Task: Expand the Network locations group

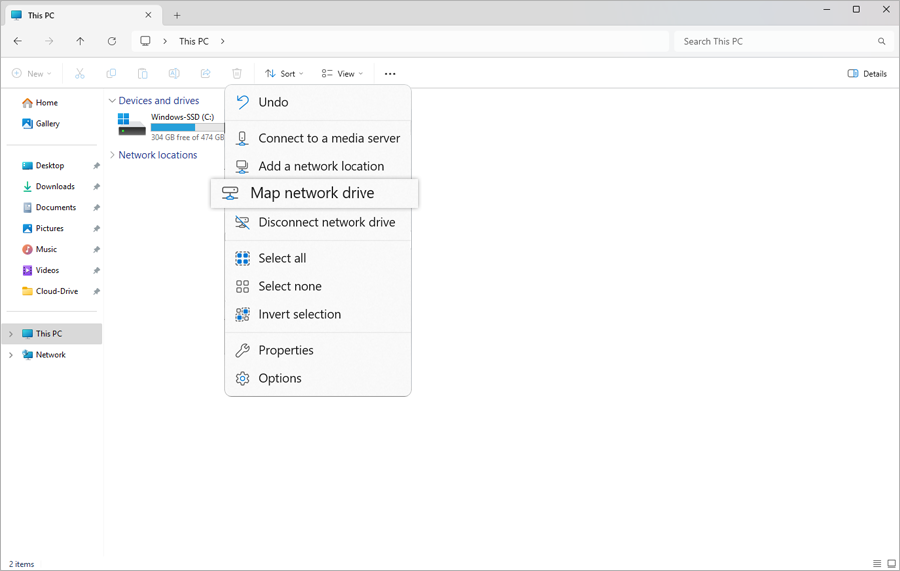Action: click(x=112, y=155)
